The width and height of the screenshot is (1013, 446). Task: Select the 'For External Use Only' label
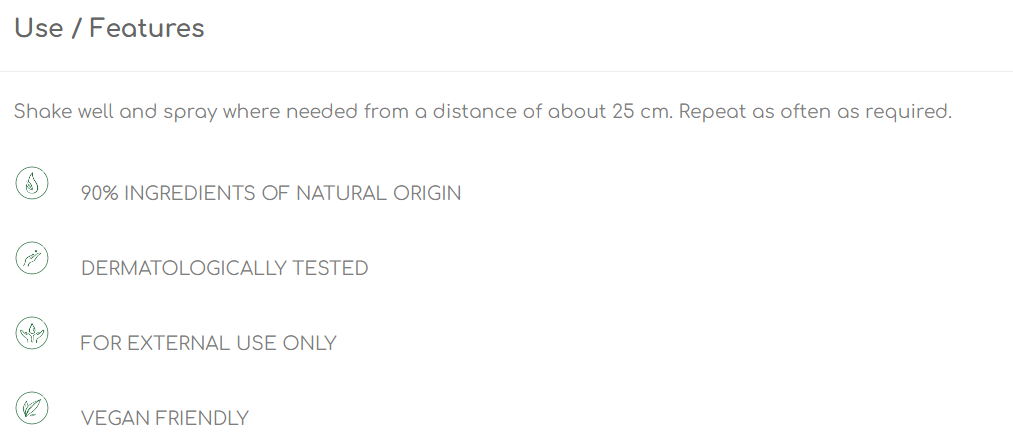click(x=208, y=343)
